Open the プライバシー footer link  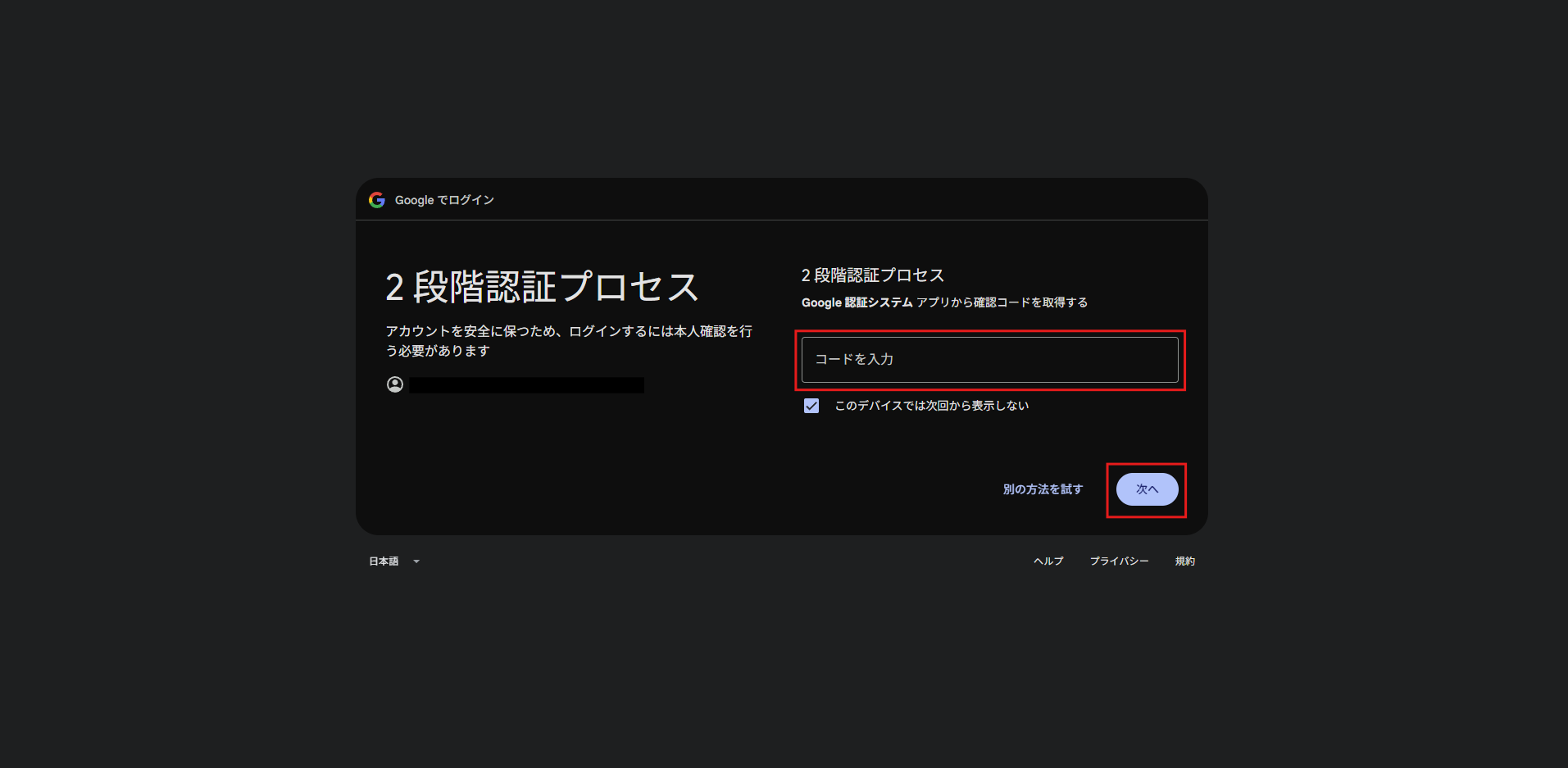click(1119, 561)
